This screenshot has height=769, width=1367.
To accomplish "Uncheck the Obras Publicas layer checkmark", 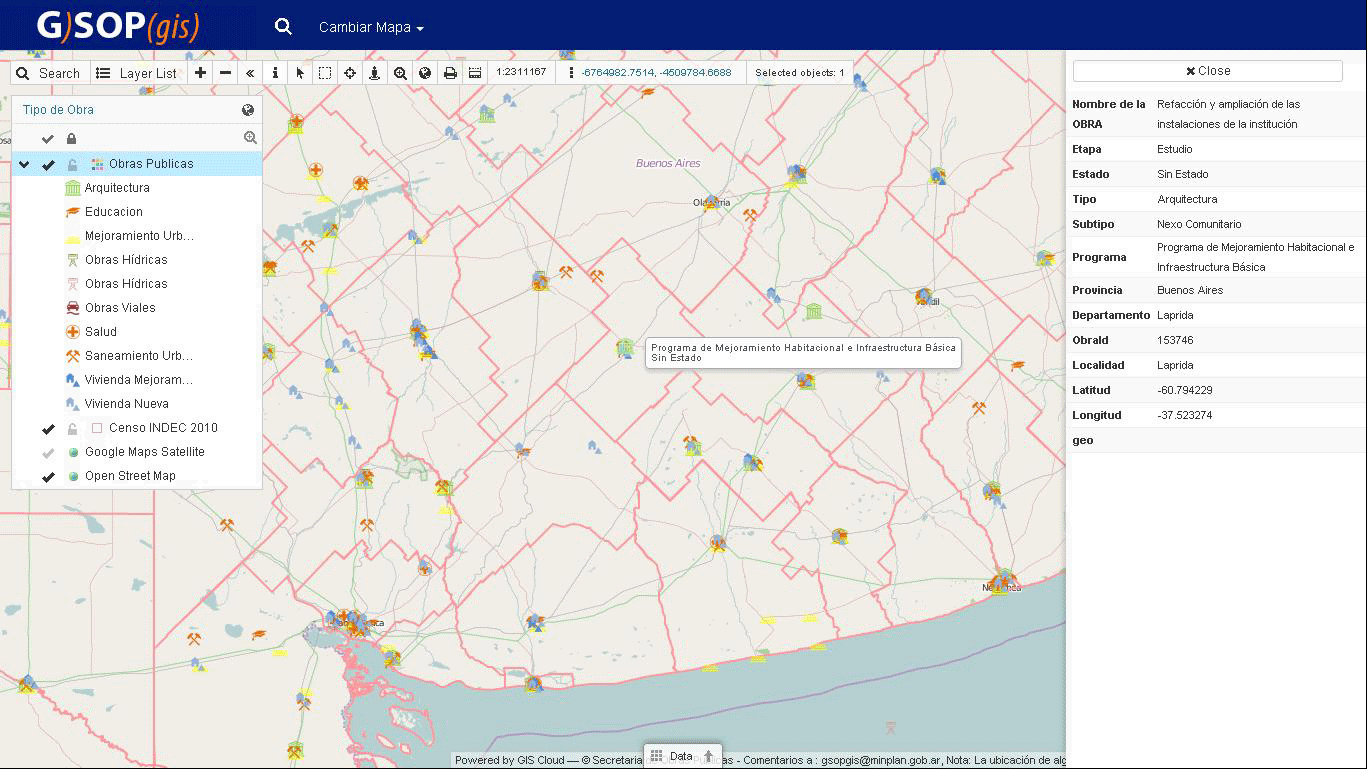I will point(48,162).
